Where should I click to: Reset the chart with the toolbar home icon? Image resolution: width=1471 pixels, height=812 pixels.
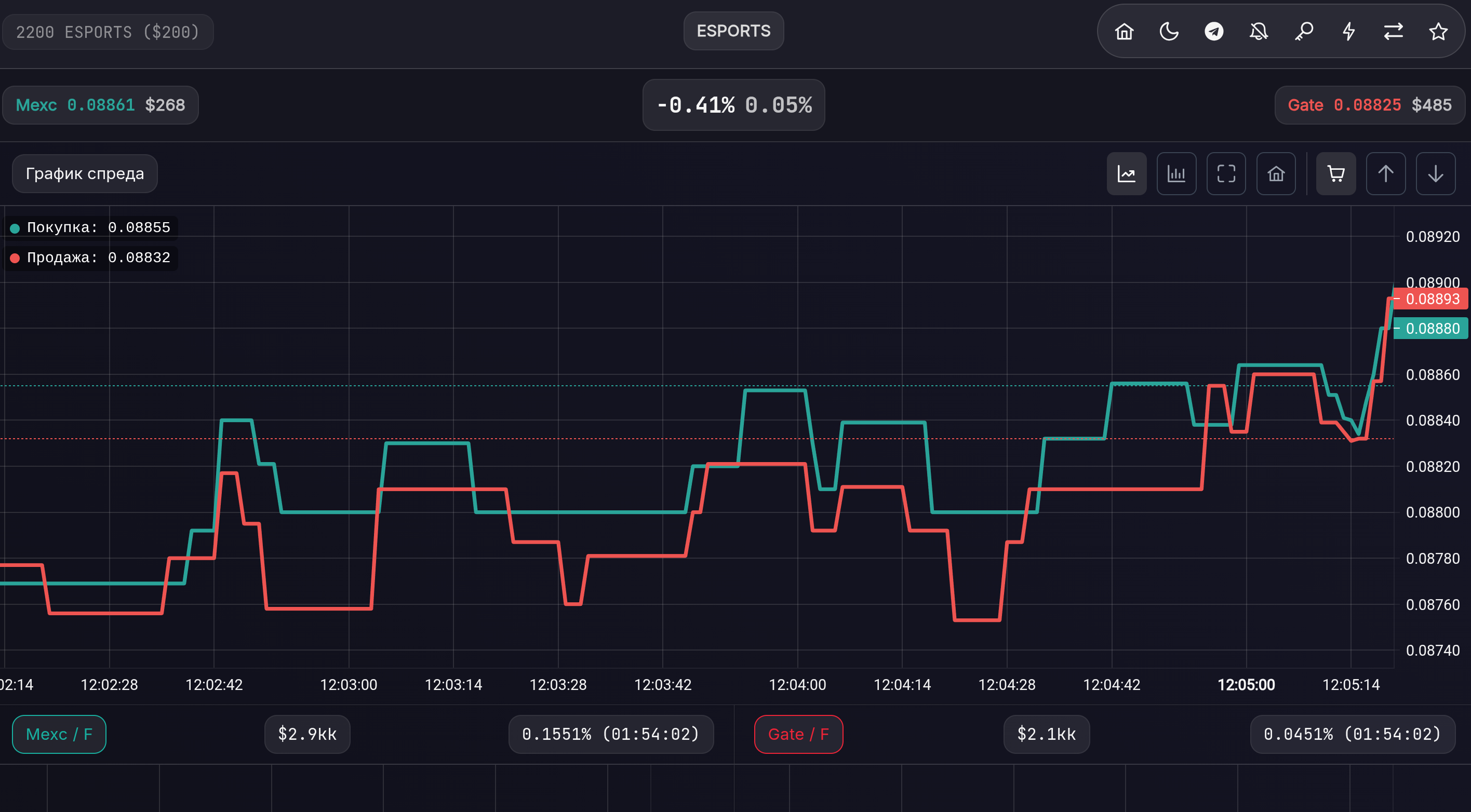(x=1276, y=173)
